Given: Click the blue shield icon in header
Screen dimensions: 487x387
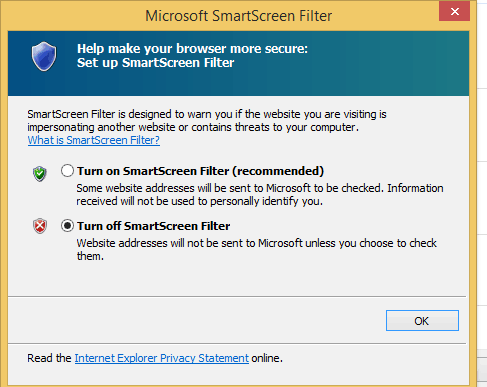Looking at the screenshot, I should (44, 56).
